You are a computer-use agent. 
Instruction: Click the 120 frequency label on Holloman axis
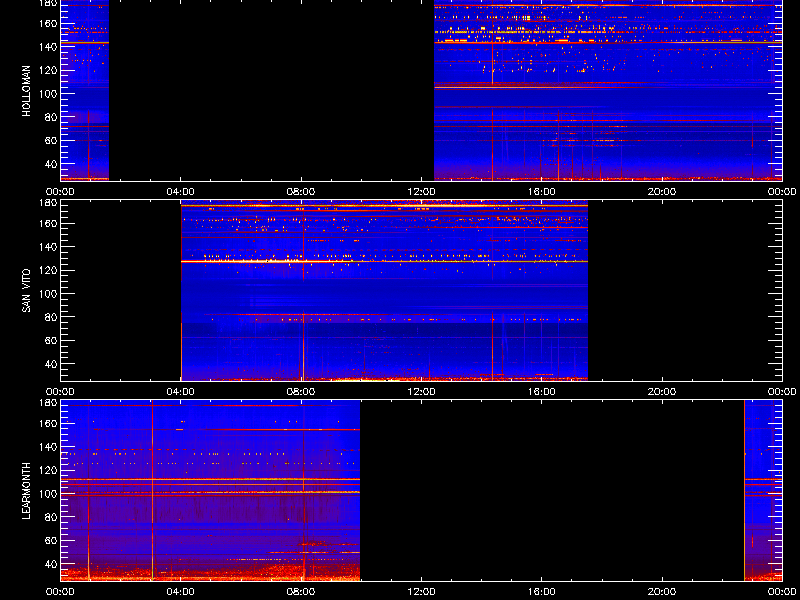[49, 70]
